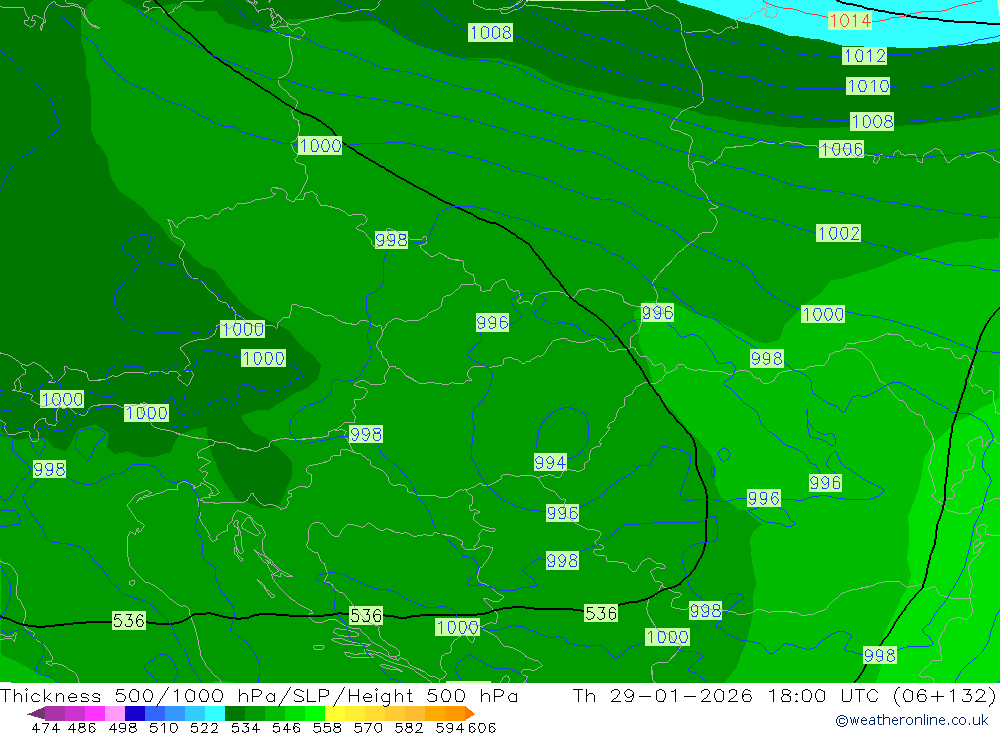Click the 582 legend value

pos(408,727)
